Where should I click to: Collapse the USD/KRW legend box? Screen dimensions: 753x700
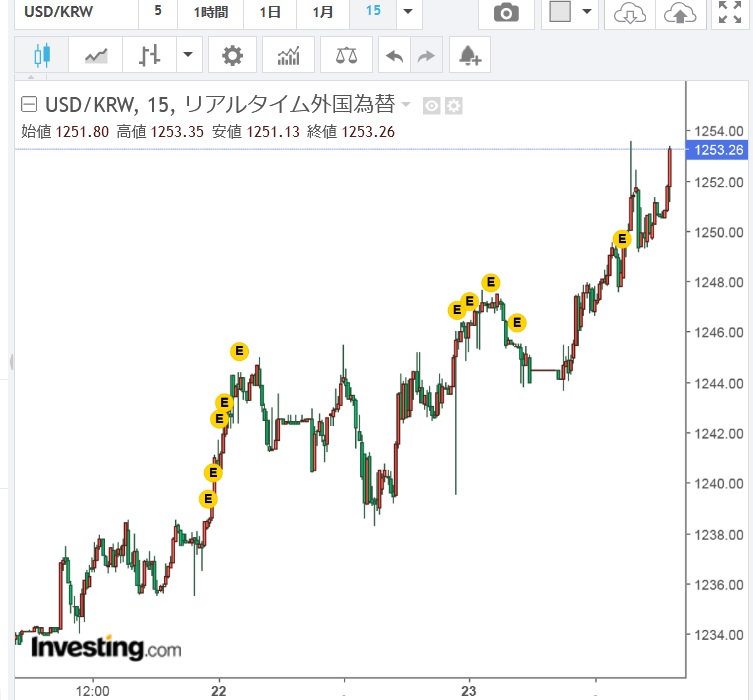(x=29, y=105)
